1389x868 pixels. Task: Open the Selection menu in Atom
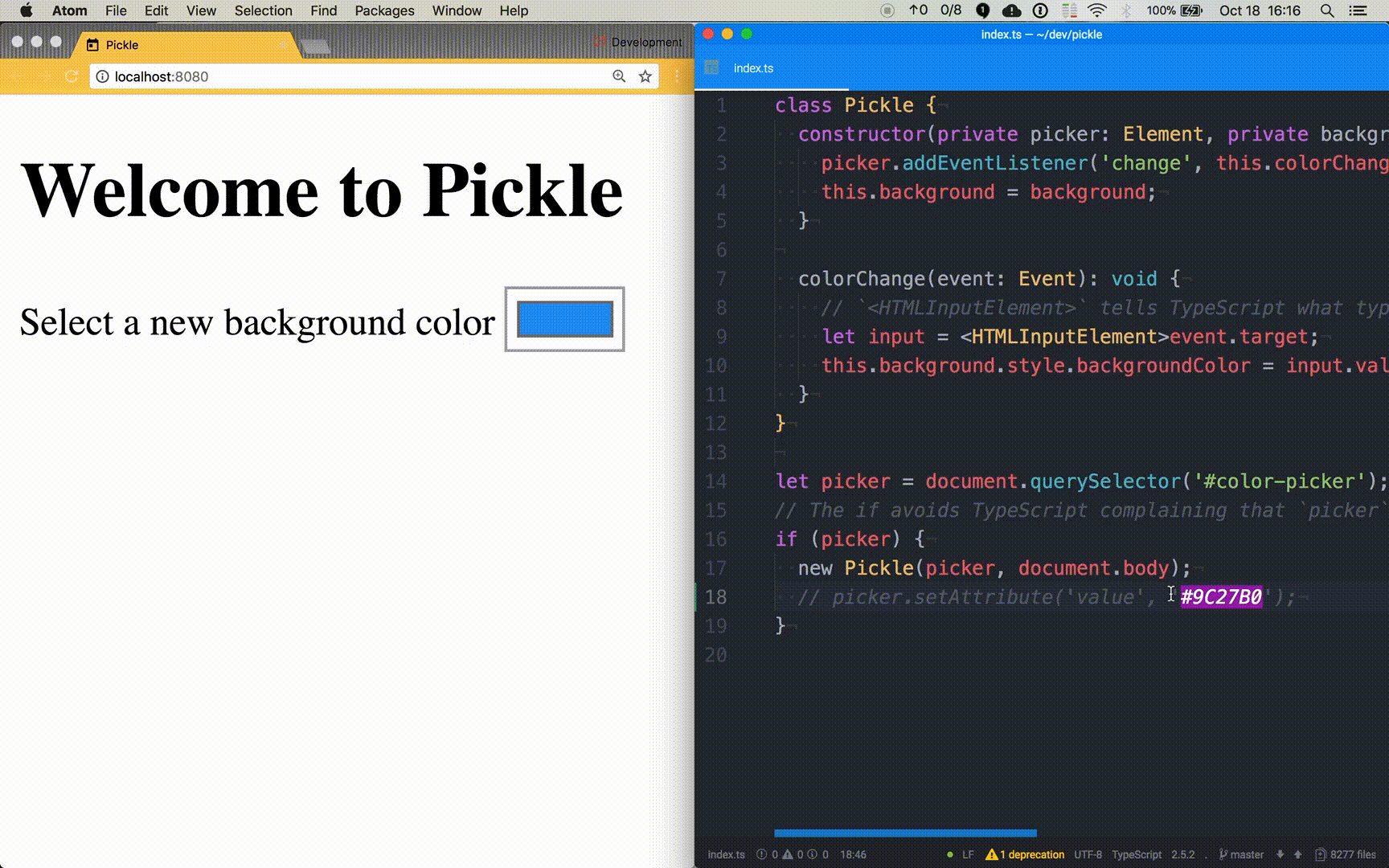pyautogui.click(x=263, y=10)
